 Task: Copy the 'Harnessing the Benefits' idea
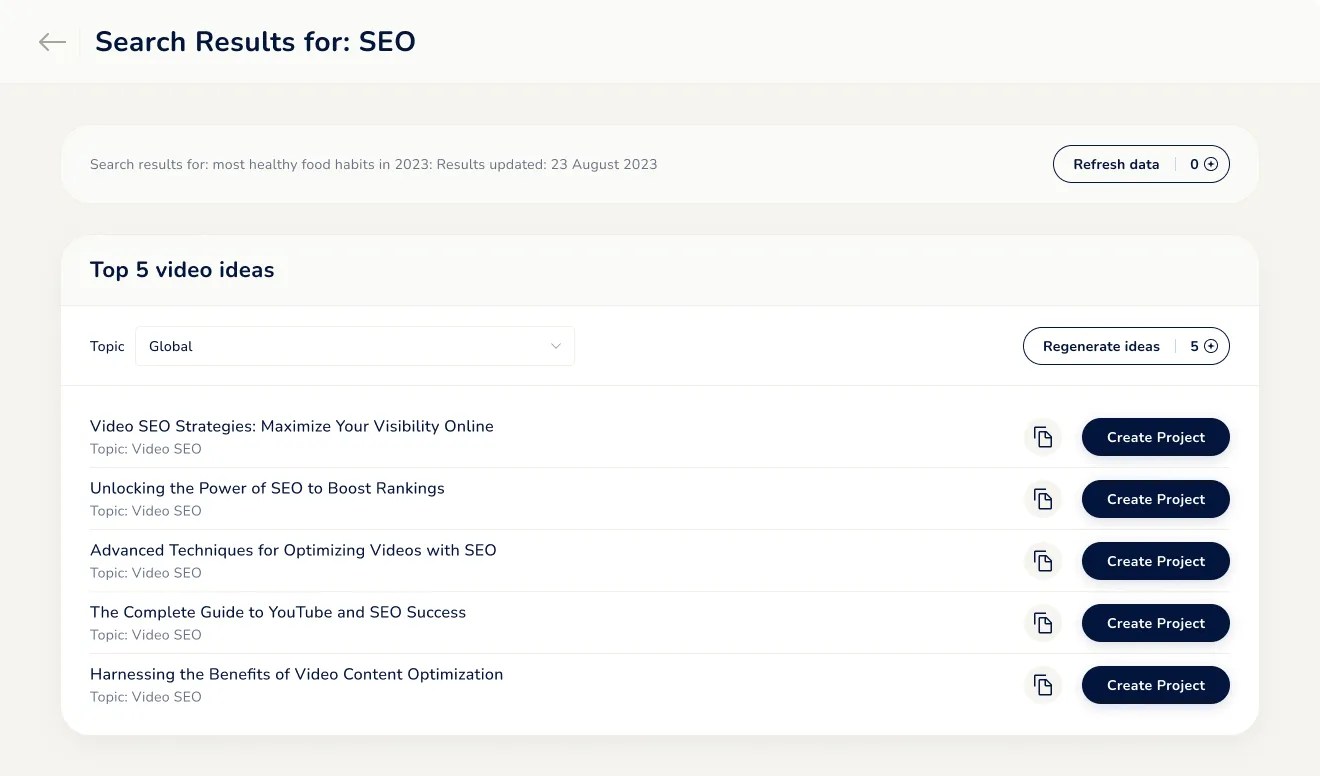pyautogui.click(x=1043, y=685)
